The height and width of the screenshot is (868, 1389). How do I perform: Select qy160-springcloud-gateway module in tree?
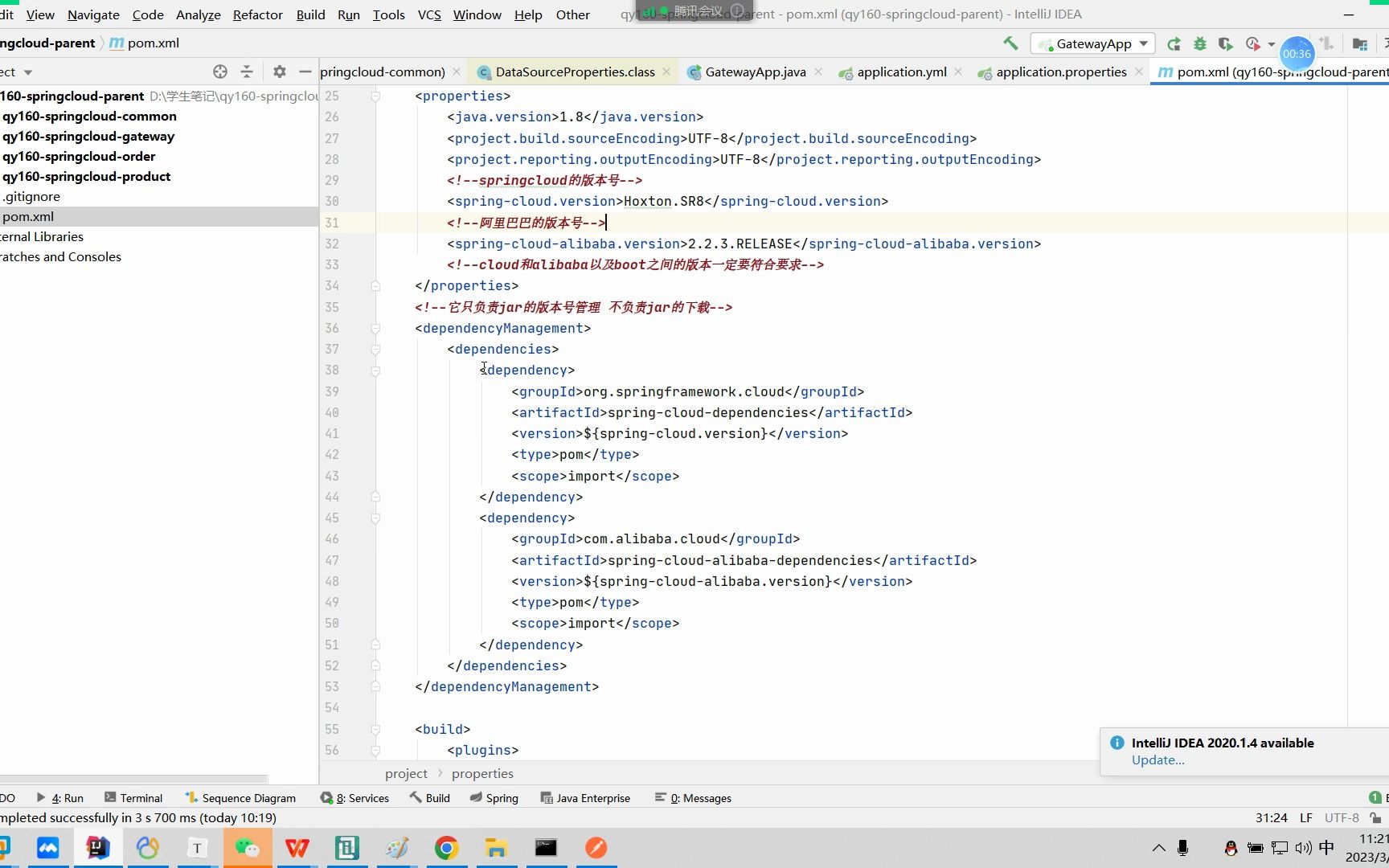(88, 136)
